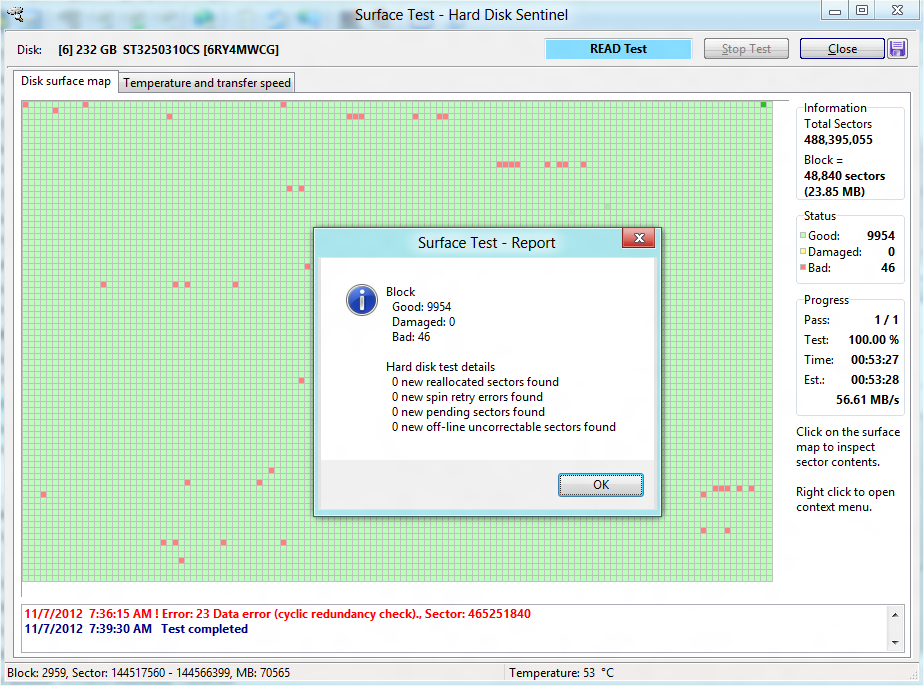The width and height of the screenshot is (924, 686).
Task: Select the 'Test completed' log entry
Action: [136, 629]
